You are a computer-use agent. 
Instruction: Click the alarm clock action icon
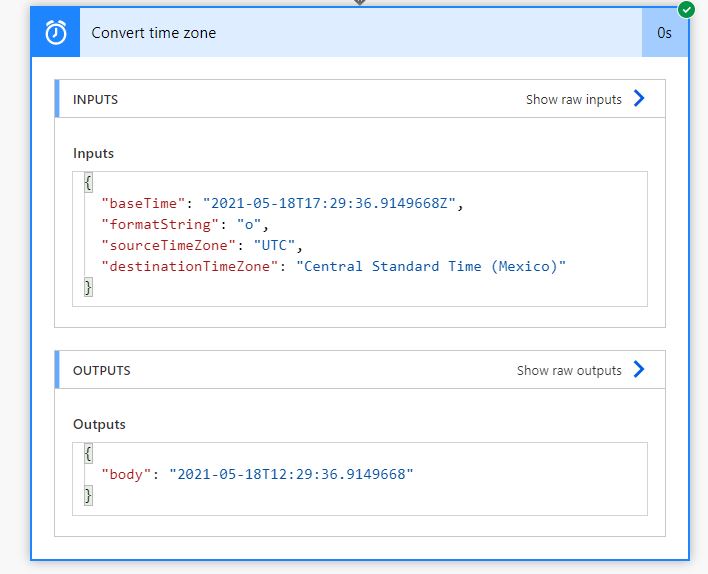point(56,33)
